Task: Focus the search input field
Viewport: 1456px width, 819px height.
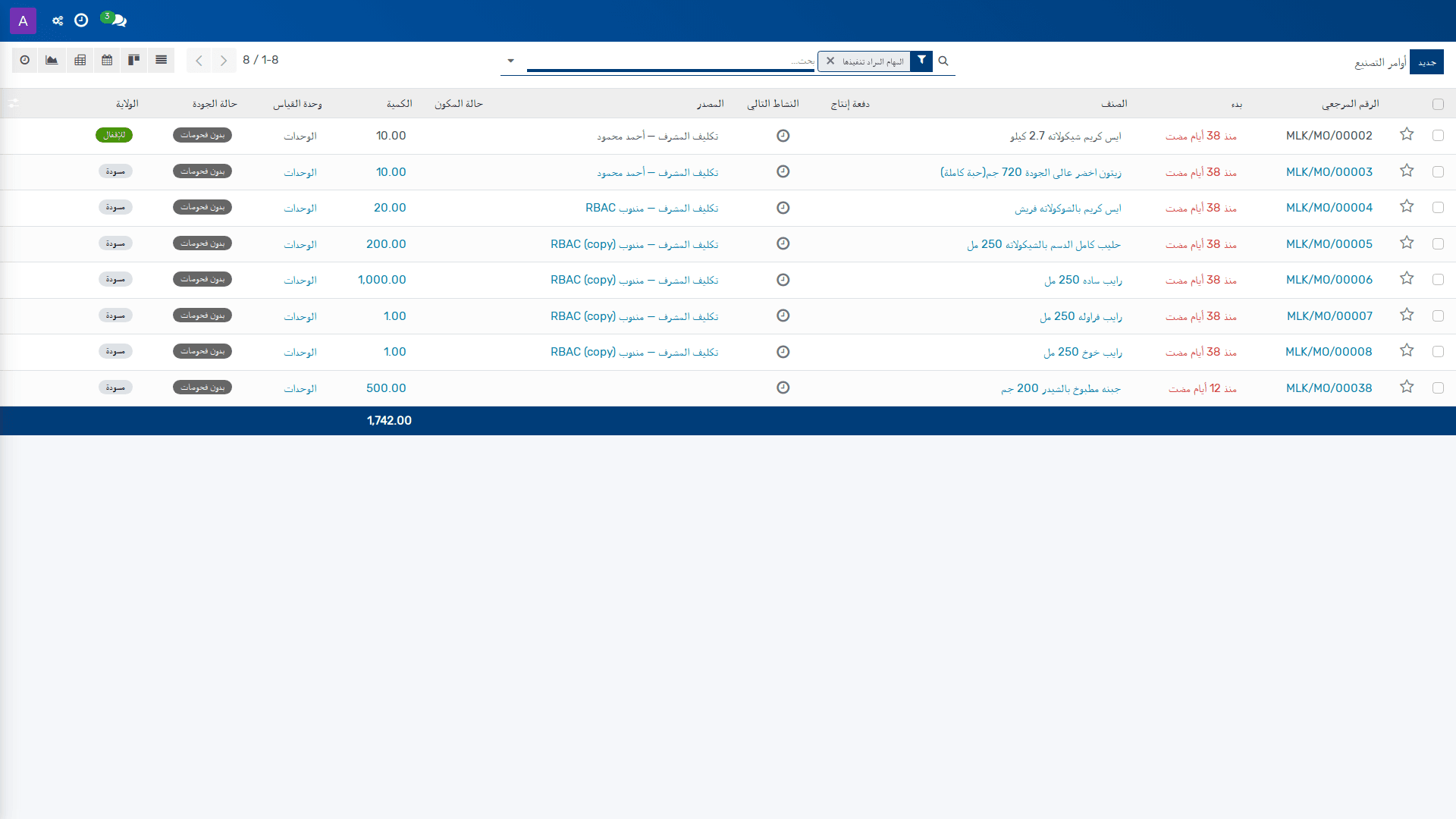Action: click(670, 61)
